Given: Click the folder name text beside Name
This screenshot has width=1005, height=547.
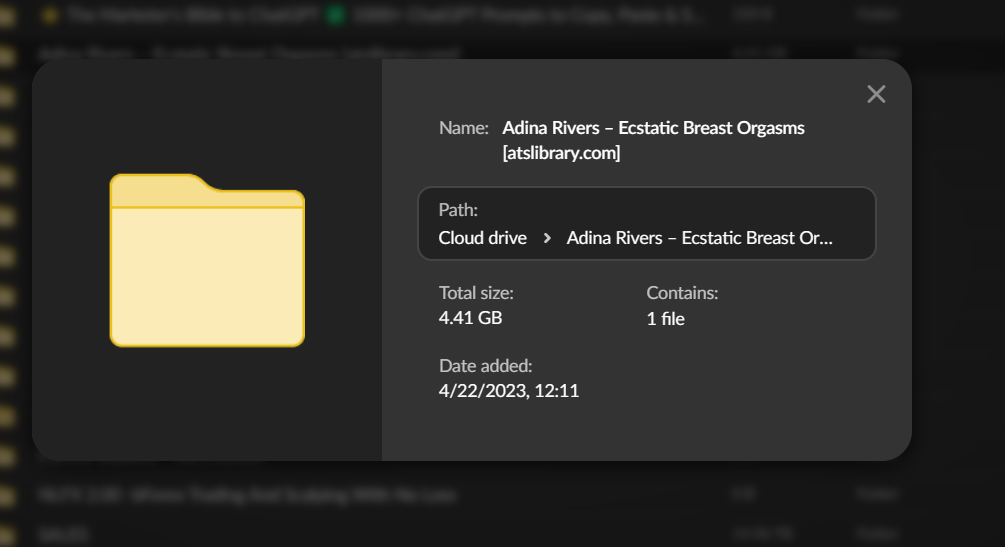Looking at the screenshot, I should point(653,128).
